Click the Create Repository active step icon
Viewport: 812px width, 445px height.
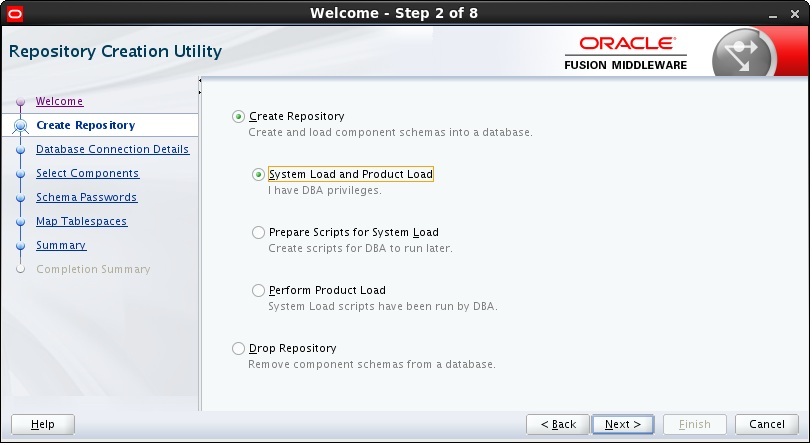pos(20,126)
